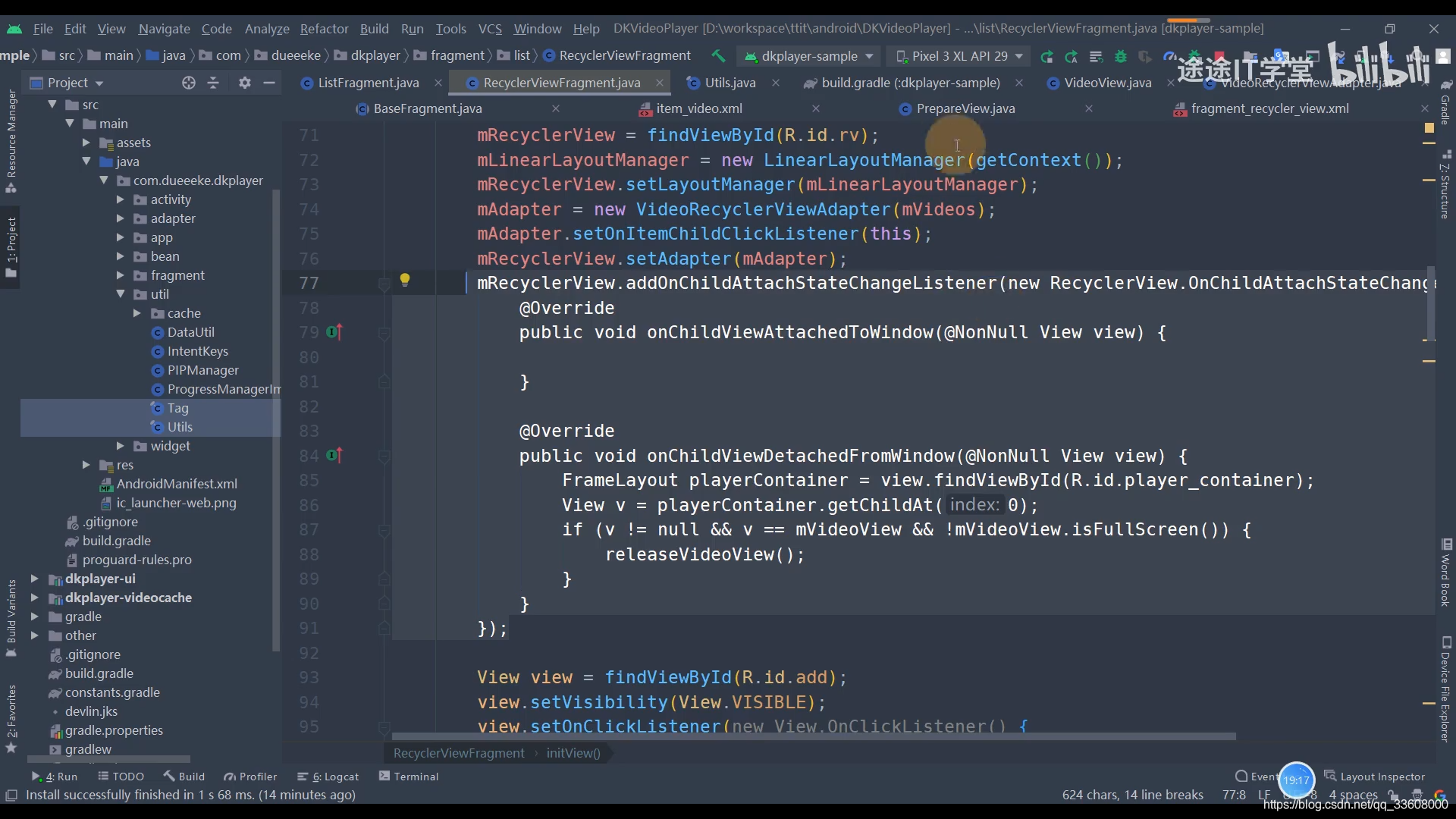Expand the widget package folder

pos(120,446)
